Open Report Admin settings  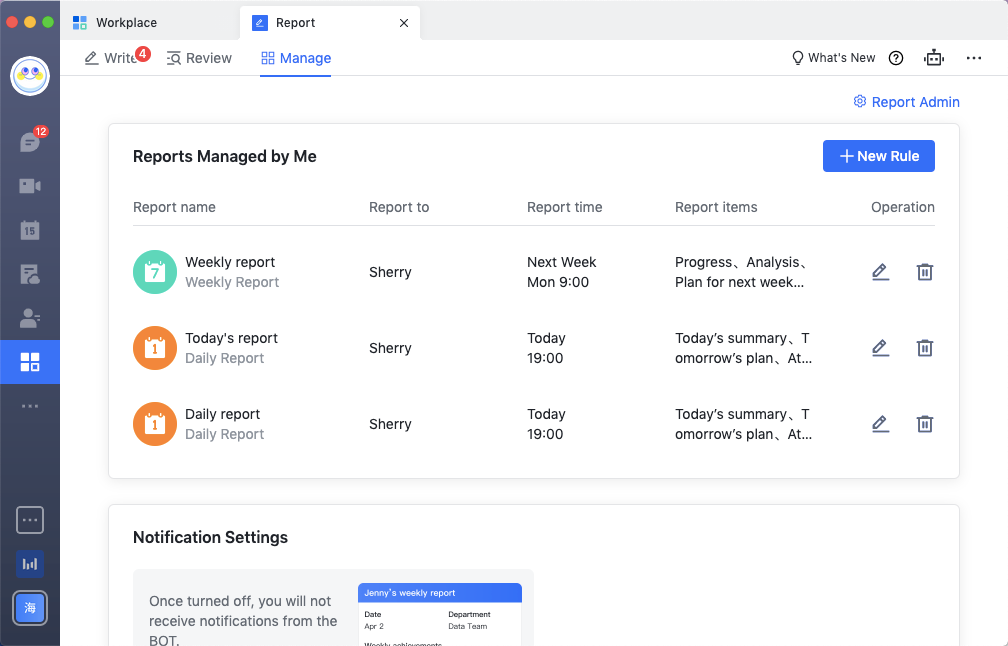[906, 101]
